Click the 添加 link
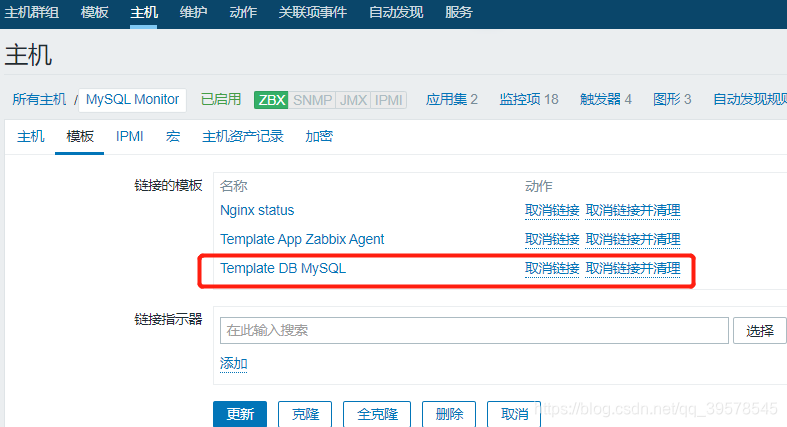The height and width of the screenshot is (427, 787). (x=233, y=364)
